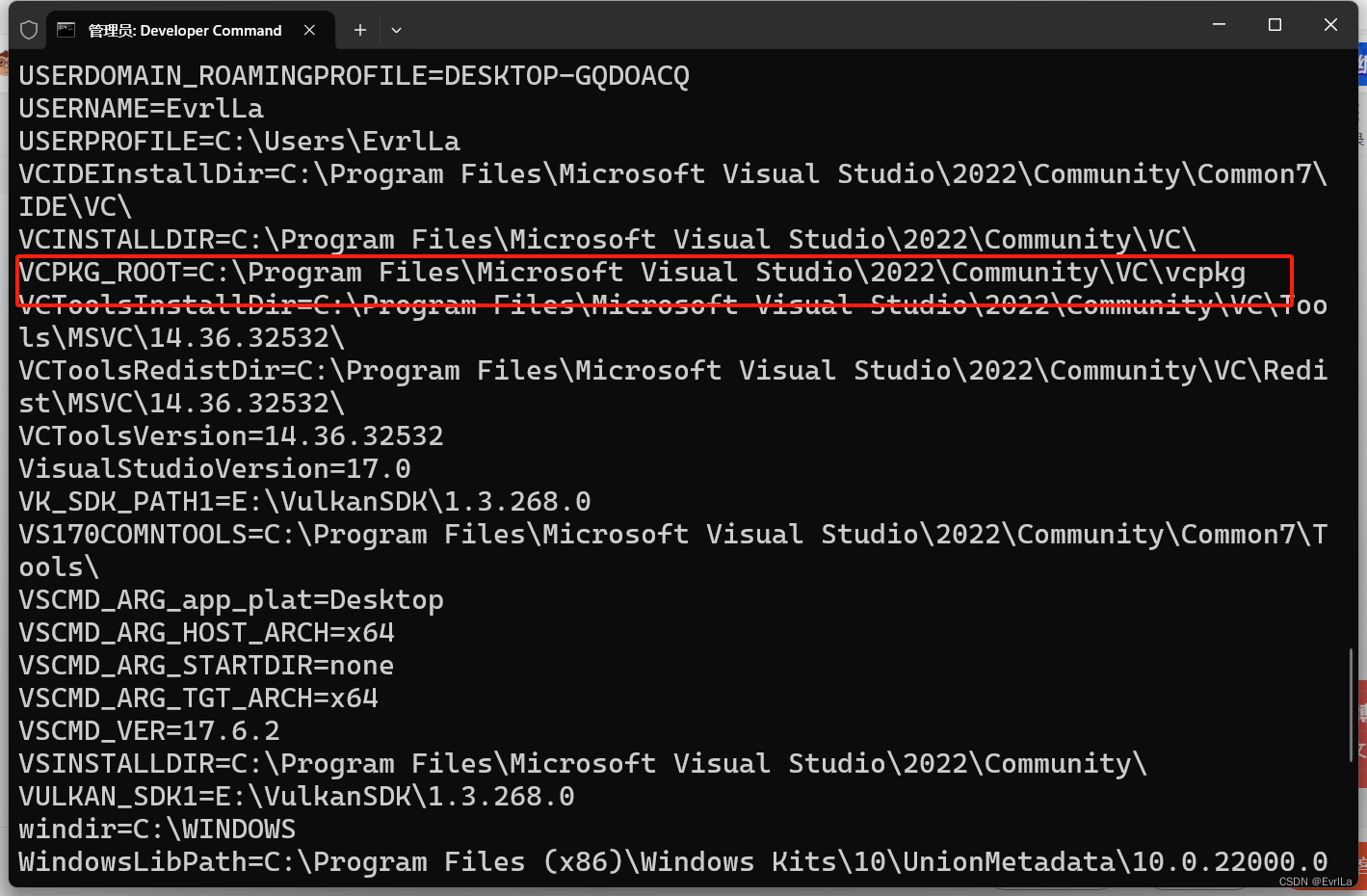Click the administrator shield icon

pos(28,29)
